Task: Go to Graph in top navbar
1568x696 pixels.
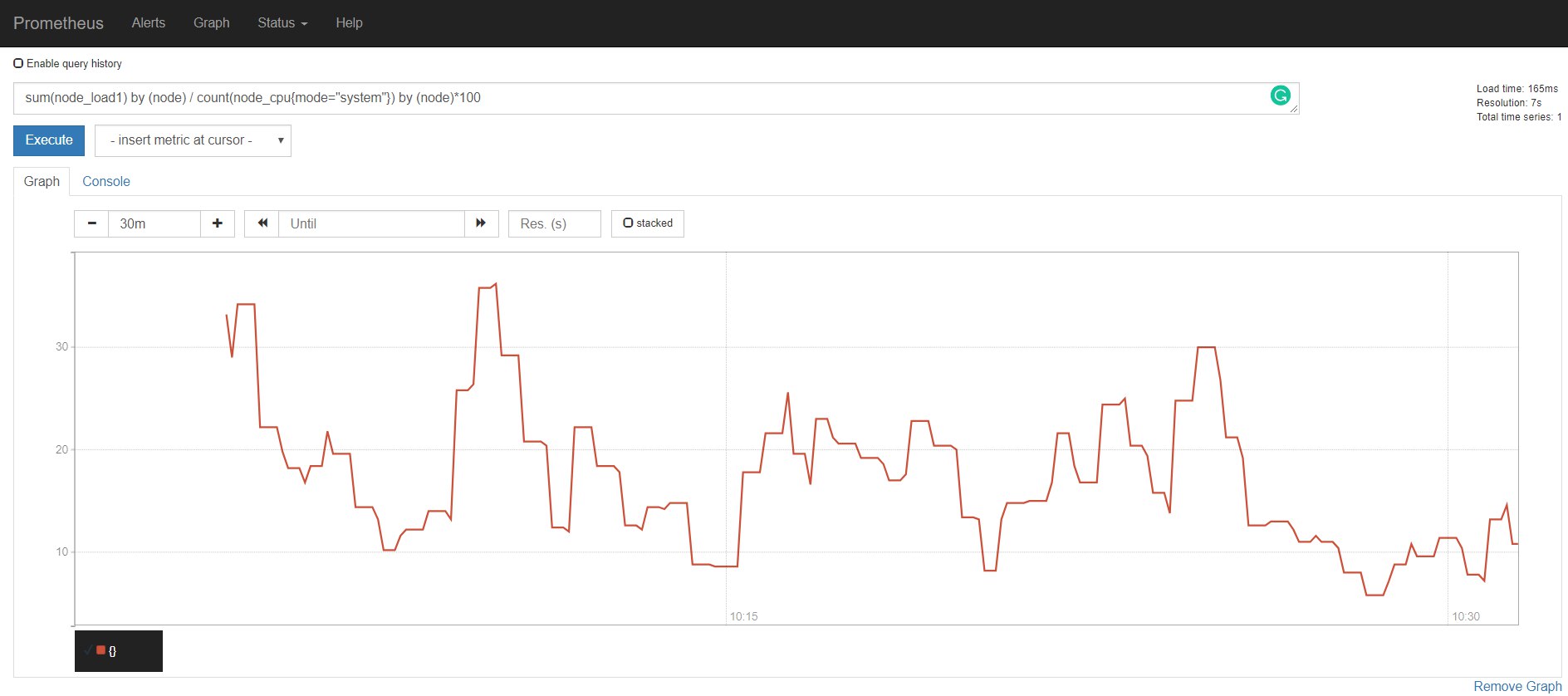Action: click(212, 23)
